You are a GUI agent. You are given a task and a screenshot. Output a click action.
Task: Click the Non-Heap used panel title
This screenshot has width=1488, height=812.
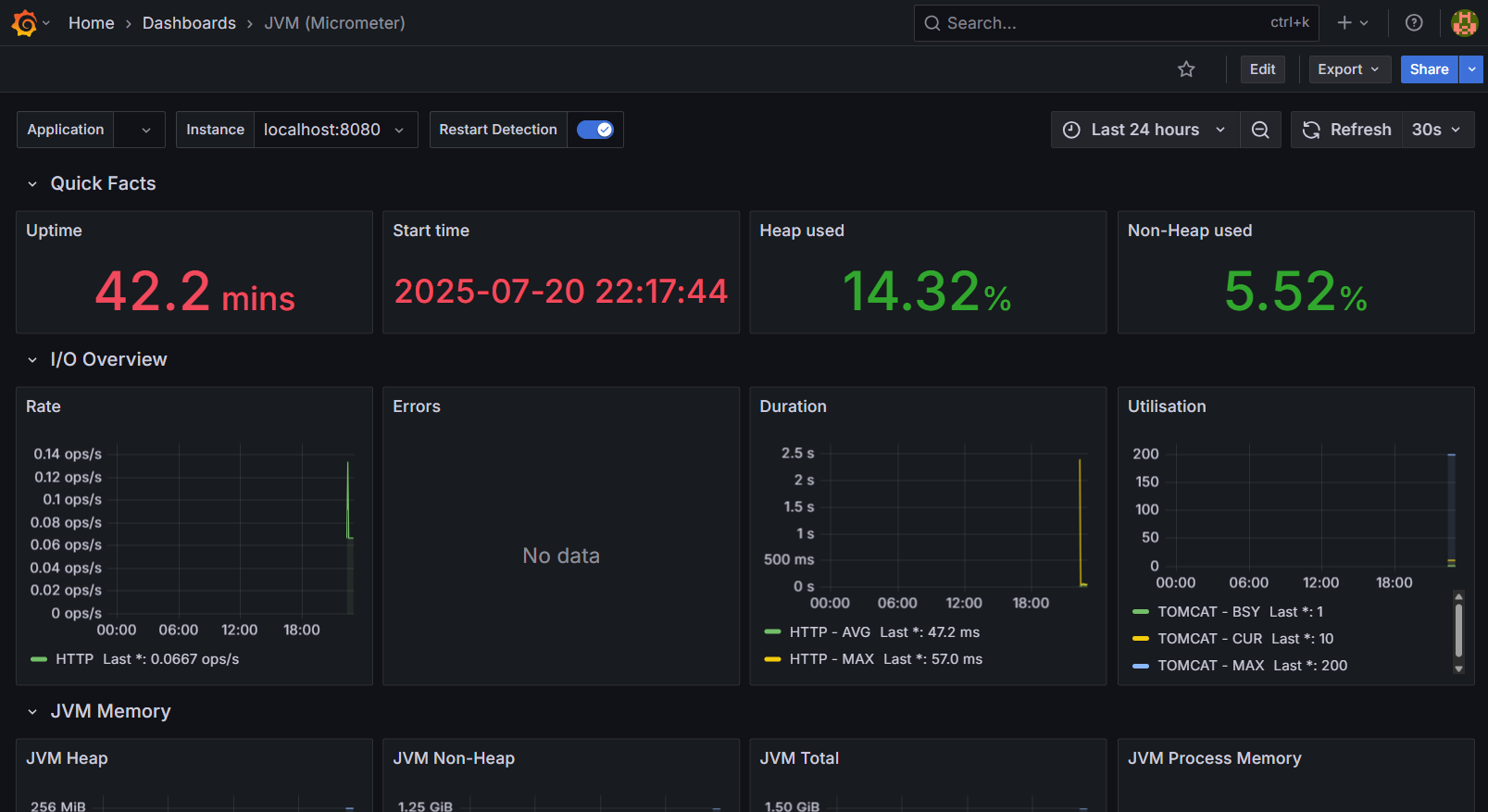1190,231
